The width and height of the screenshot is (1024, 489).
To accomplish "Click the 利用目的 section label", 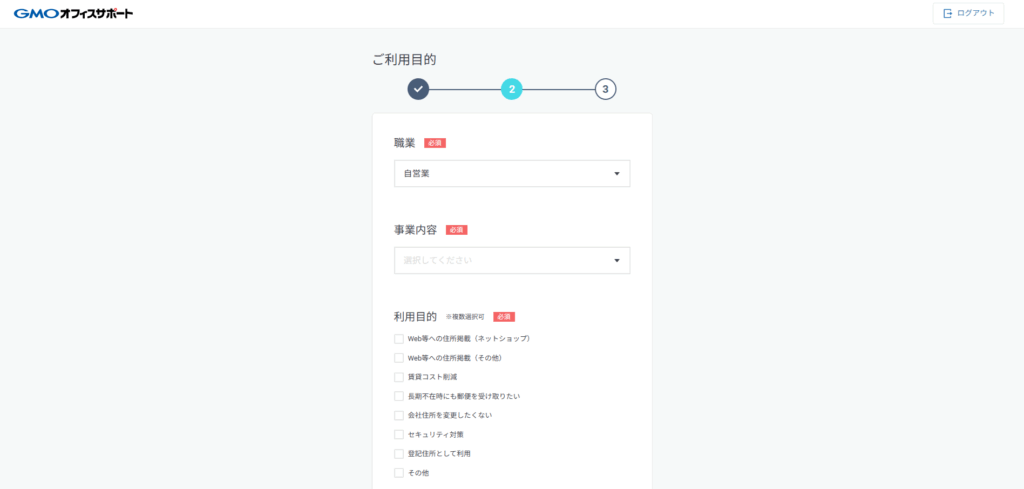I will [415, 317].
